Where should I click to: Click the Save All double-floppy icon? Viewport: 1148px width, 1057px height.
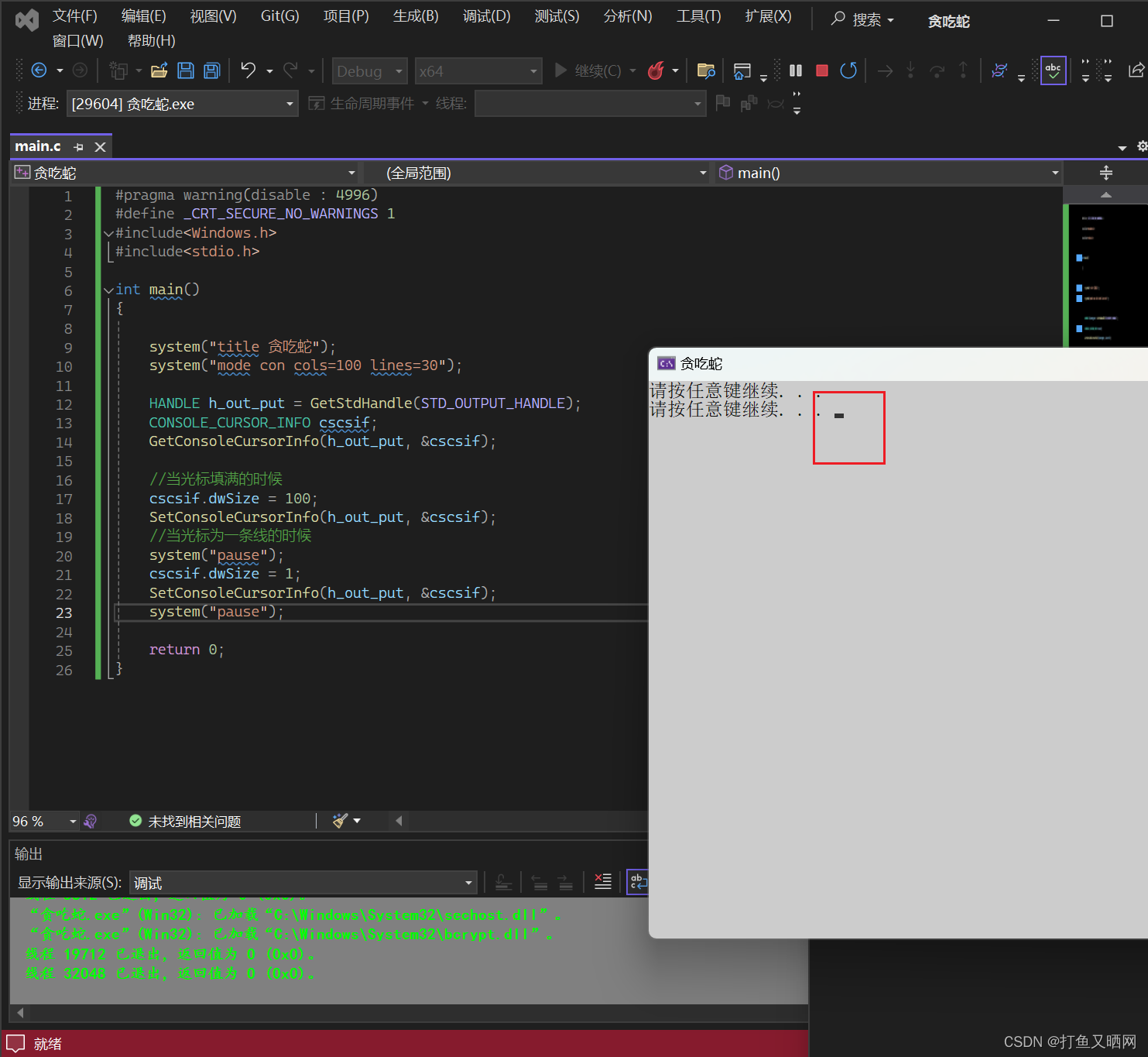point(211,70)
